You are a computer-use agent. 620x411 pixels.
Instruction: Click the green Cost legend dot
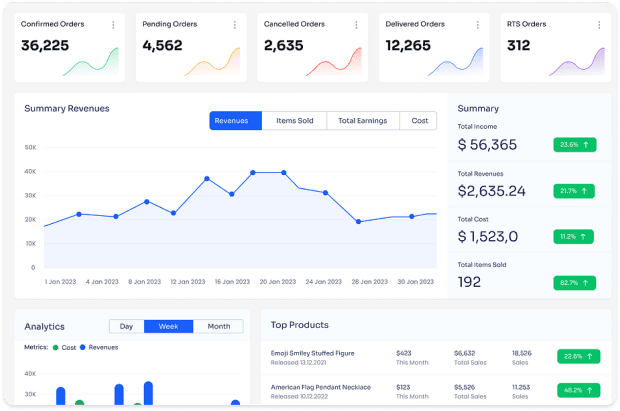[x=57, y=347]
